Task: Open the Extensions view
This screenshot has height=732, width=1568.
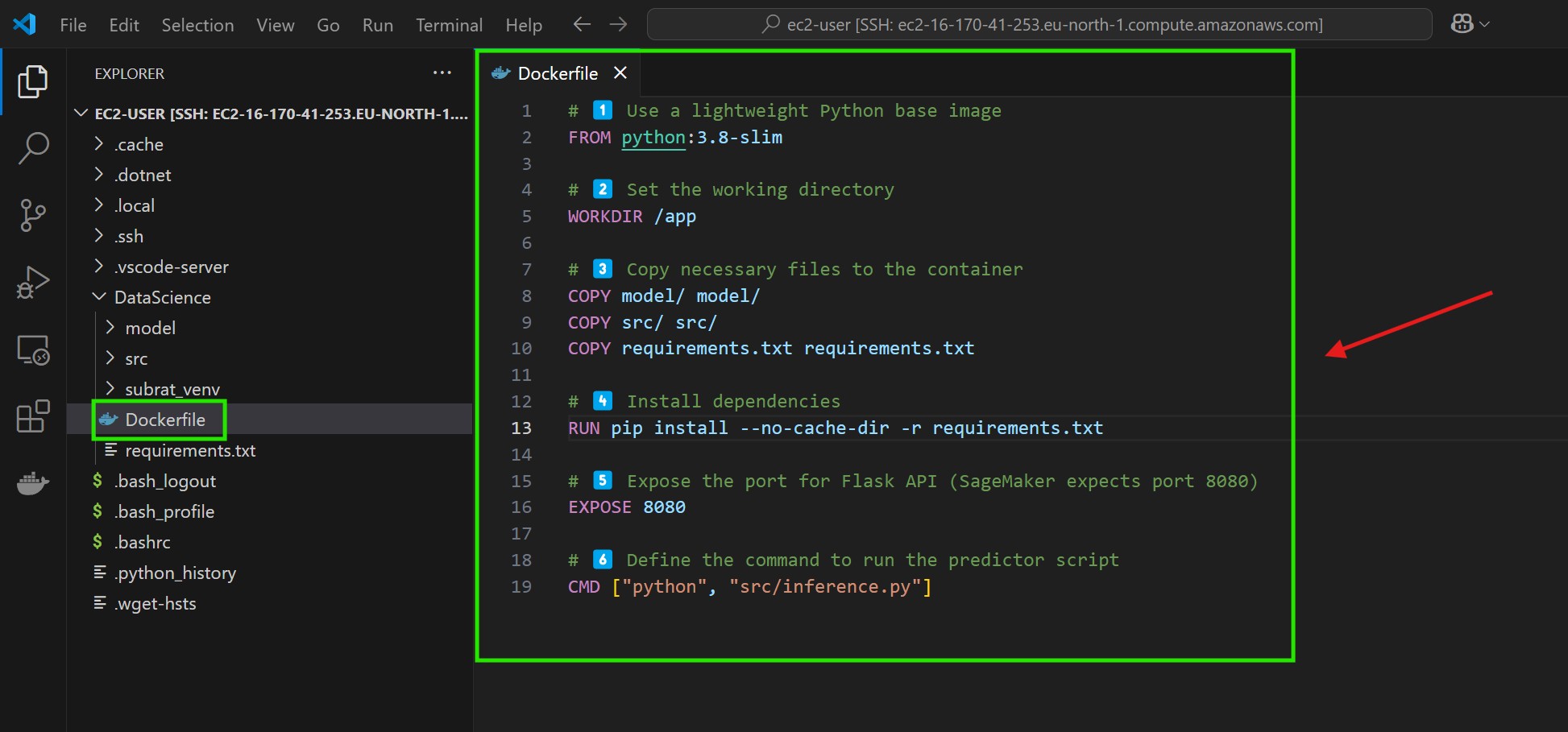Action: (33, 416)
